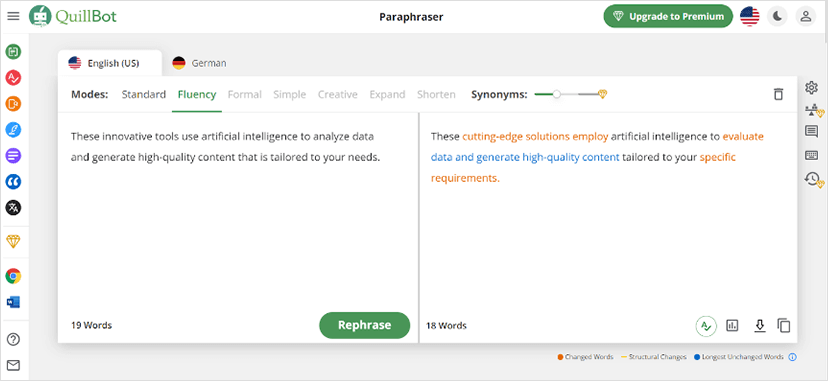Viewport: 828px width, 381px height.
Task: Click the orange phrase 'cutting-edge solutions employ'
Action: click(x=535, y=137)
